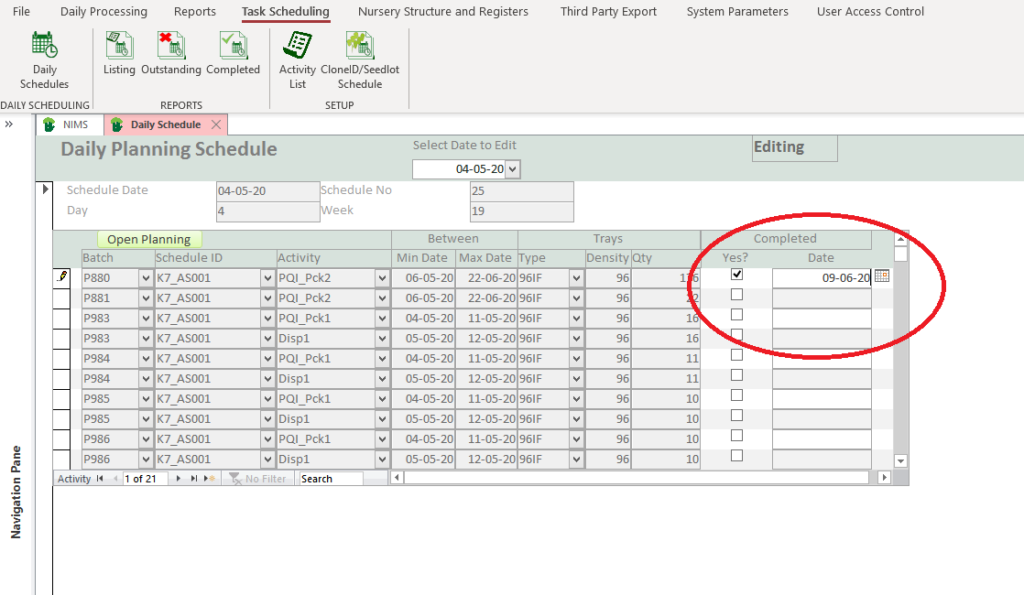The width and height of the screenshot is (1024, 595).
Task: Open the Daily Schedules ribbon icon
Action: click(44, 59)
